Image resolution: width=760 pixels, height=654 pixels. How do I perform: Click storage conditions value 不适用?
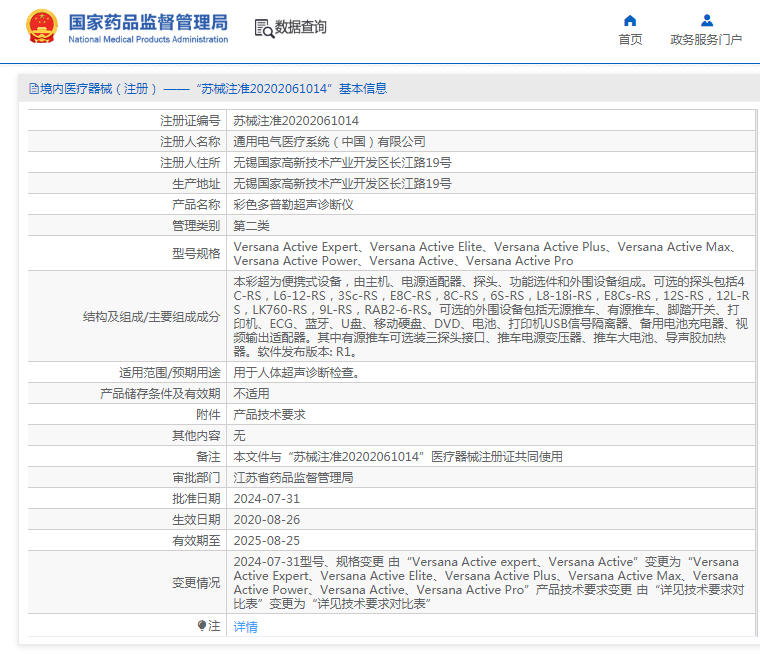pos(251,394)
